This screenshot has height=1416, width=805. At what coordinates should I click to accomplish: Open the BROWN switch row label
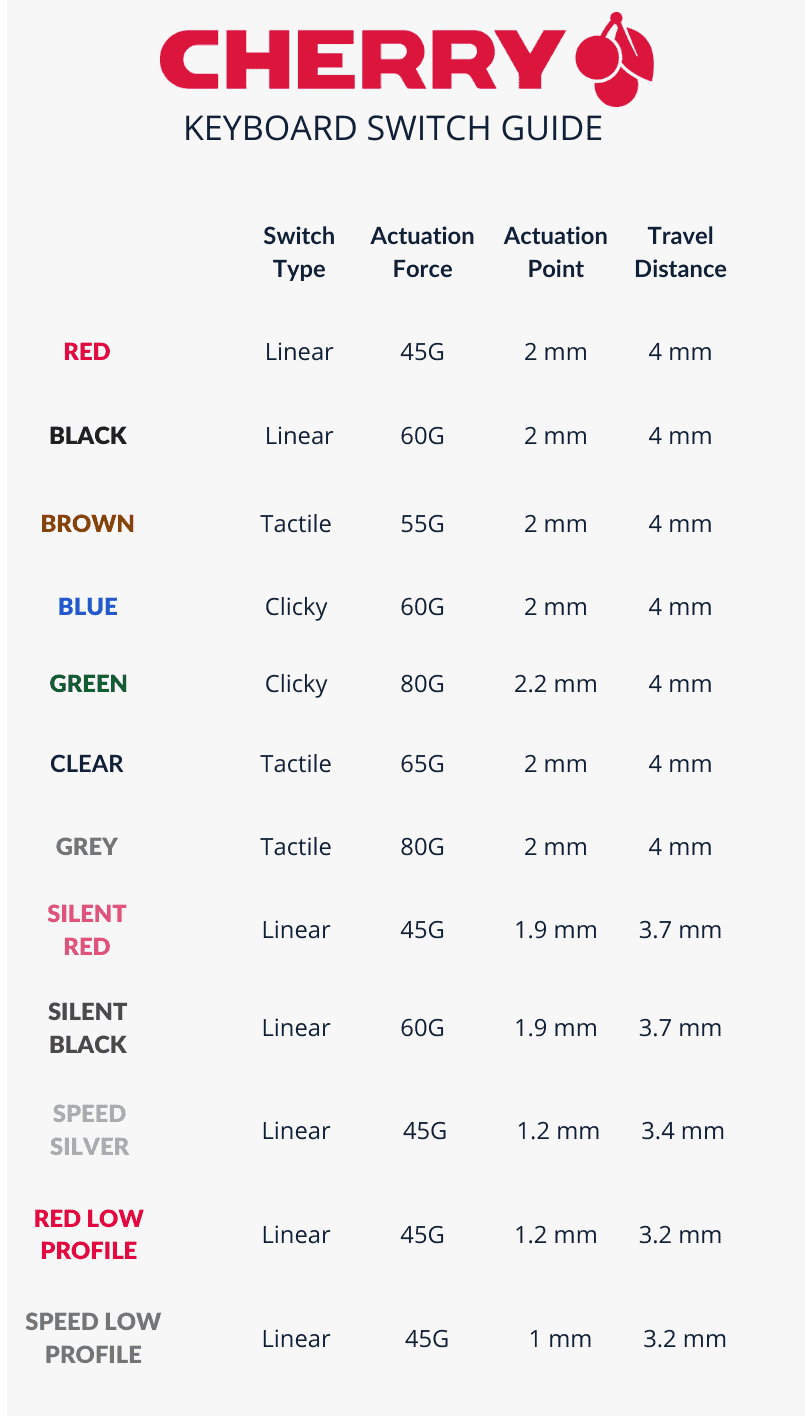(x=87, y=524)
